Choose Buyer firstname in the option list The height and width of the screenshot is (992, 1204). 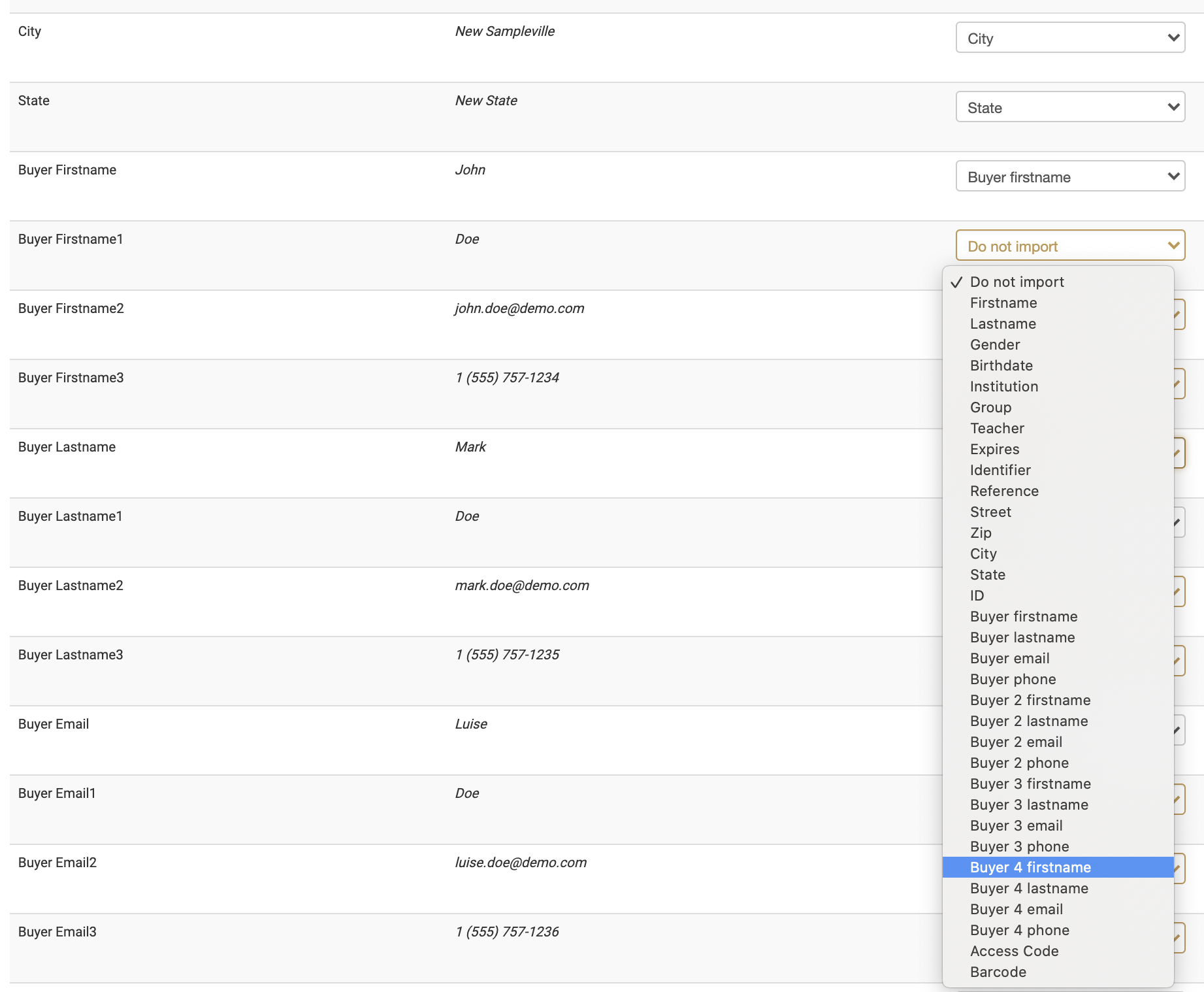[x=1058, y=616]
